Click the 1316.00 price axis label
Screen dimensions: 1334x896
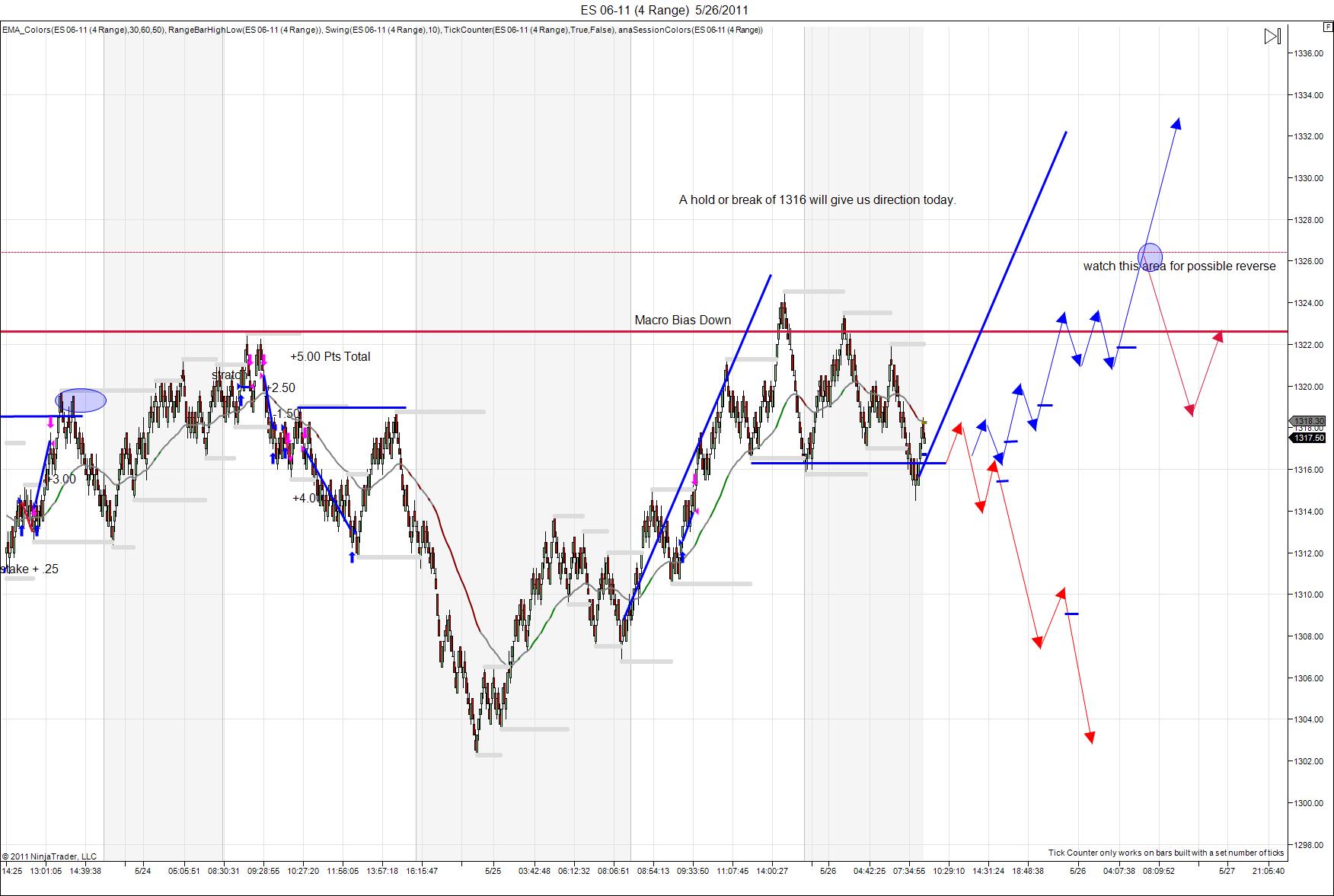(x=1307, y=470)
